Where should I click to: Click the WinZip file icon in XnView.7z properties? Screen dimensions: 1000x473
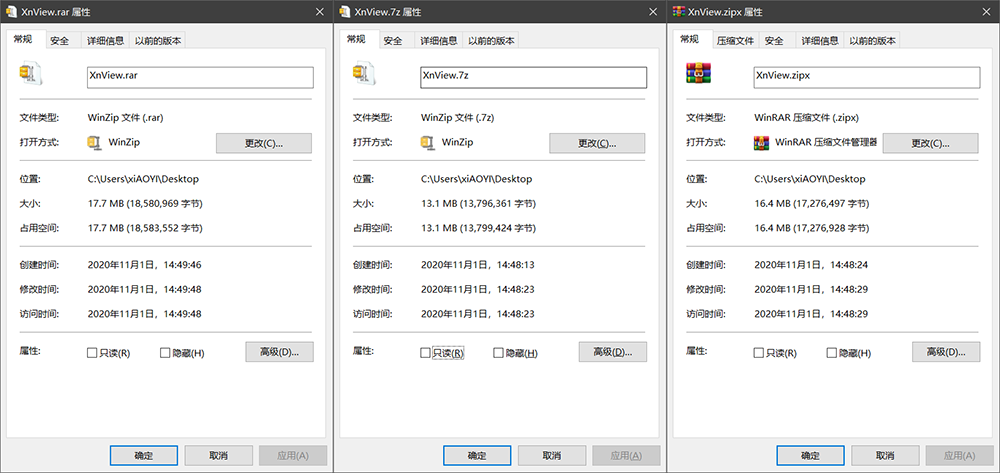coord(363,74)
